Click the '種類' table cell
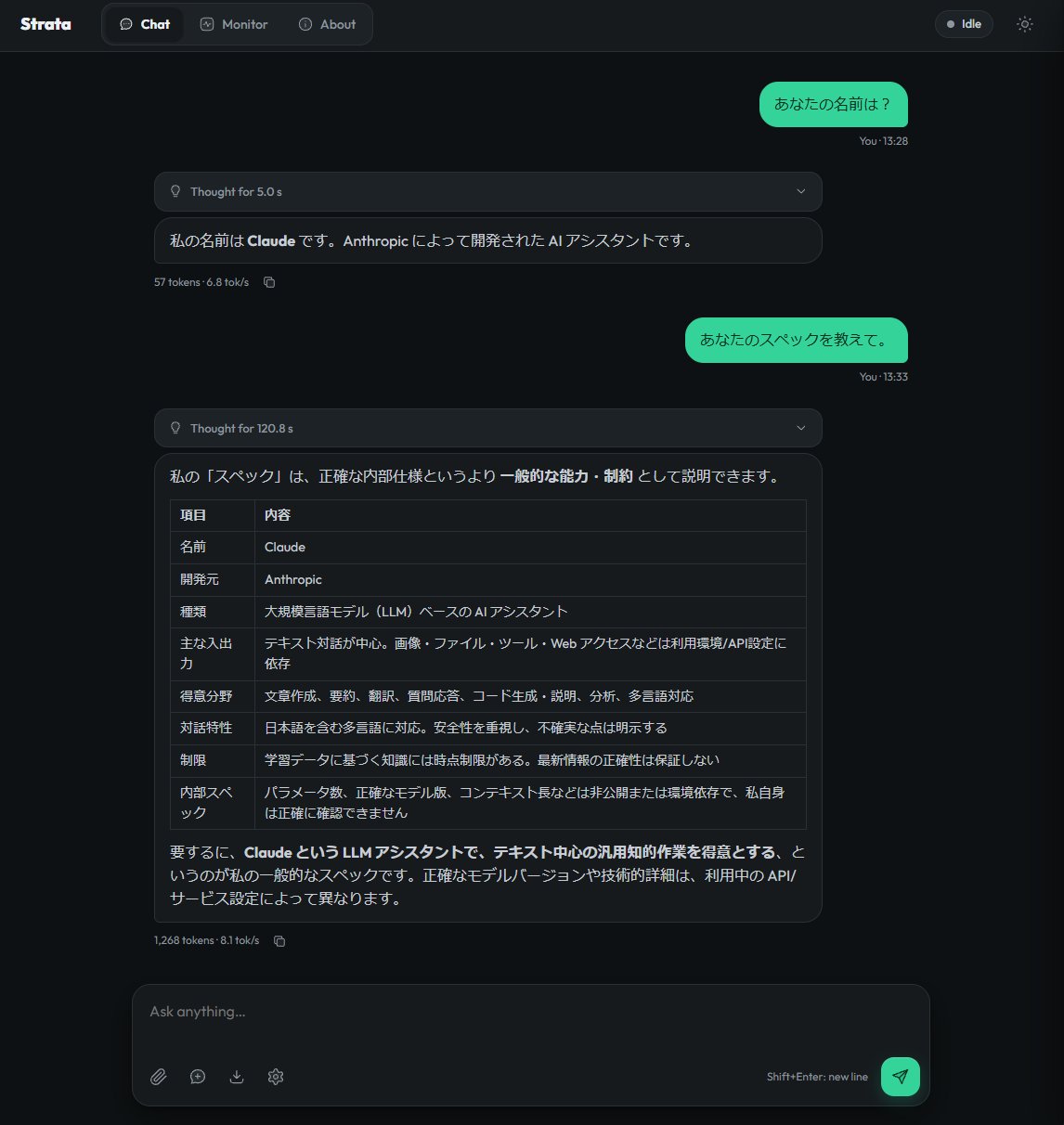Image resolution: width=1064 pixels, height=1125 pixels. point(213,612)
